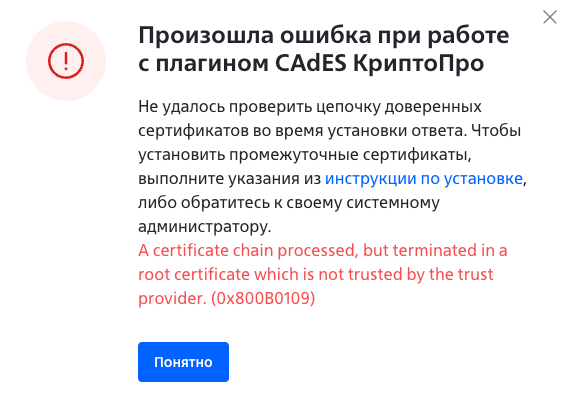
Task: Select the error code 0x800B0109
Action: pos(263,298)
